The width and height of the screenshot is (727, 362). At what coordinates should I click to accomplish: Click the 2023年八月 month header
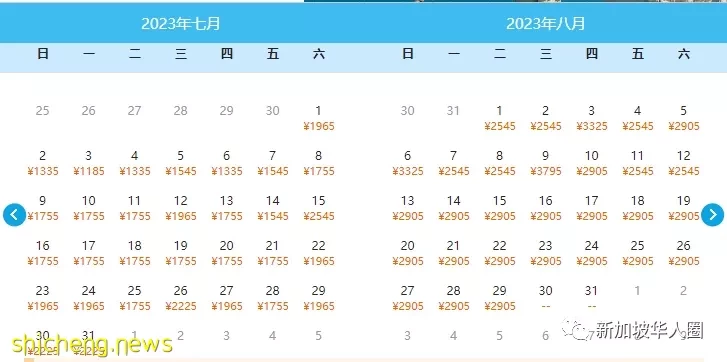point(546,23)
